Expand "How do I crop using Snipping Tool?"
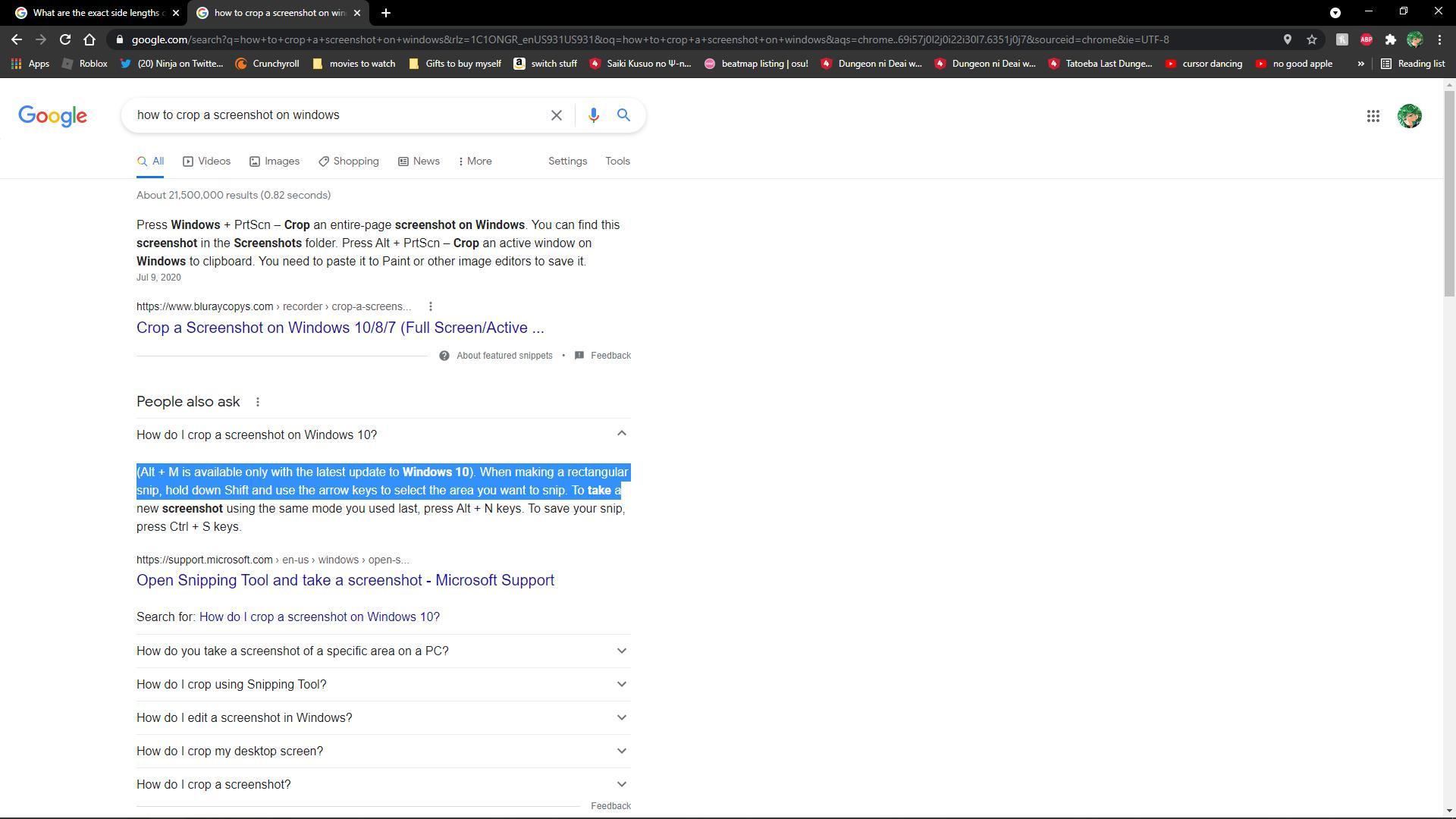 621,684
